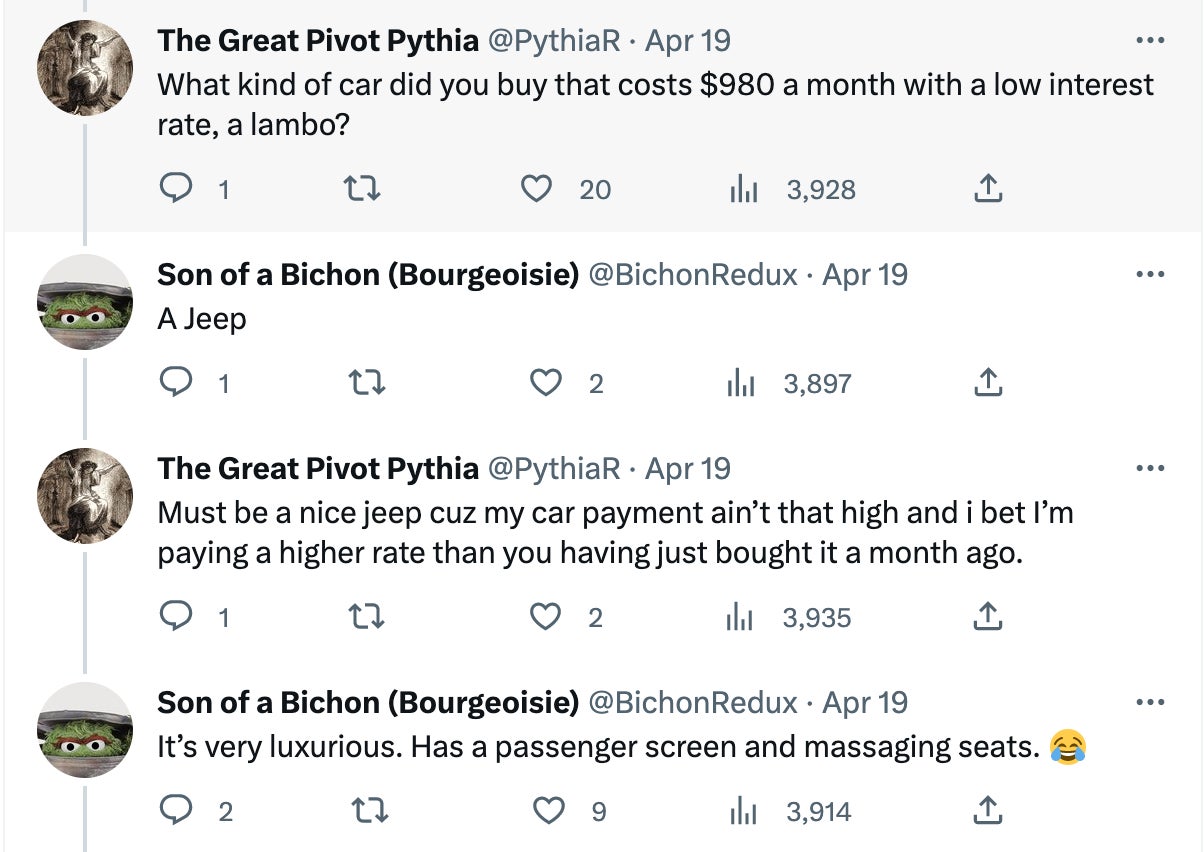Reply to the 'A Jeep' tweet
The image size is (1204, 852).
click(176, 383)
